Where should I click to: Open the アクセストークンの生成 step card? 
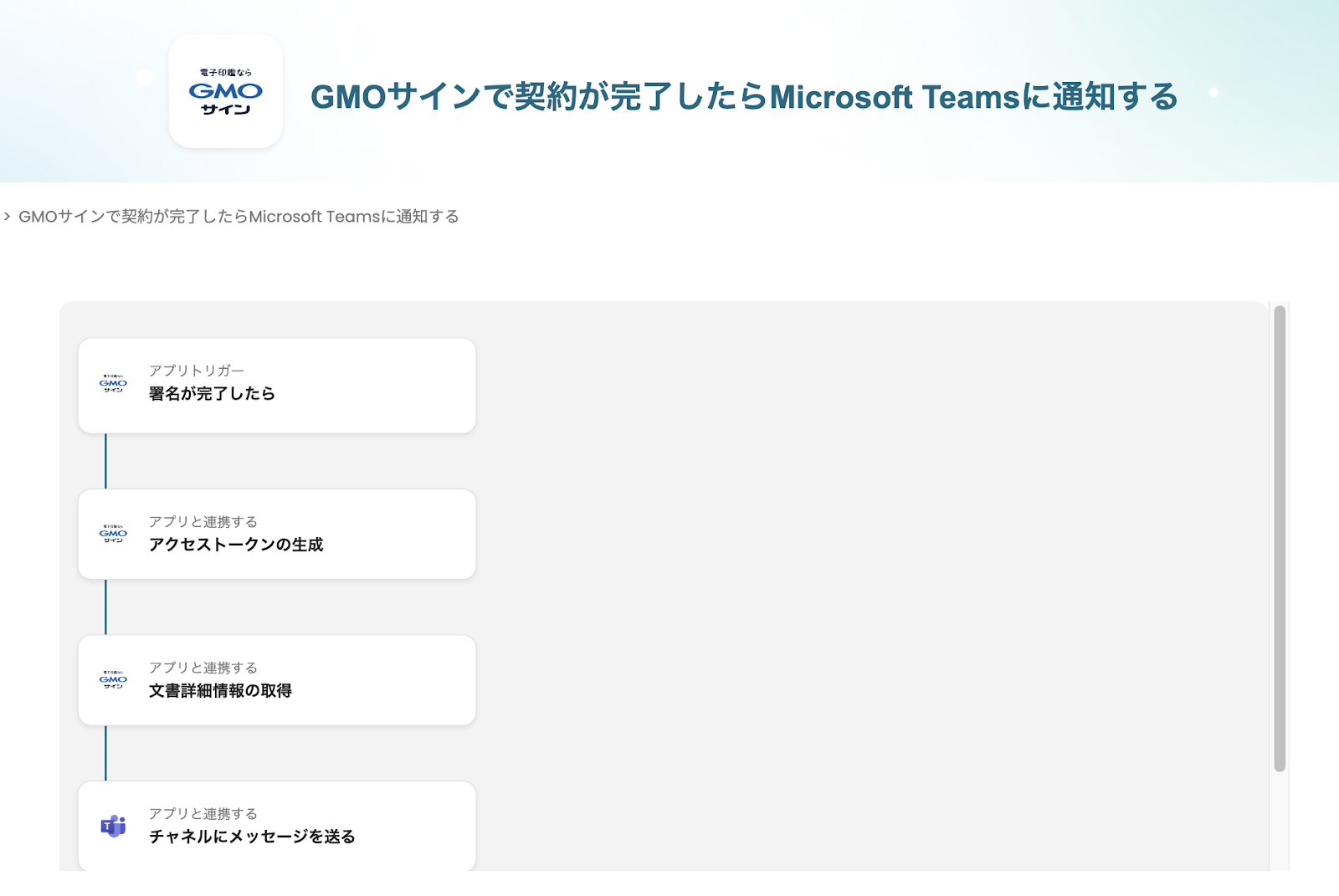pyautogui.click(x=277, y=534)
